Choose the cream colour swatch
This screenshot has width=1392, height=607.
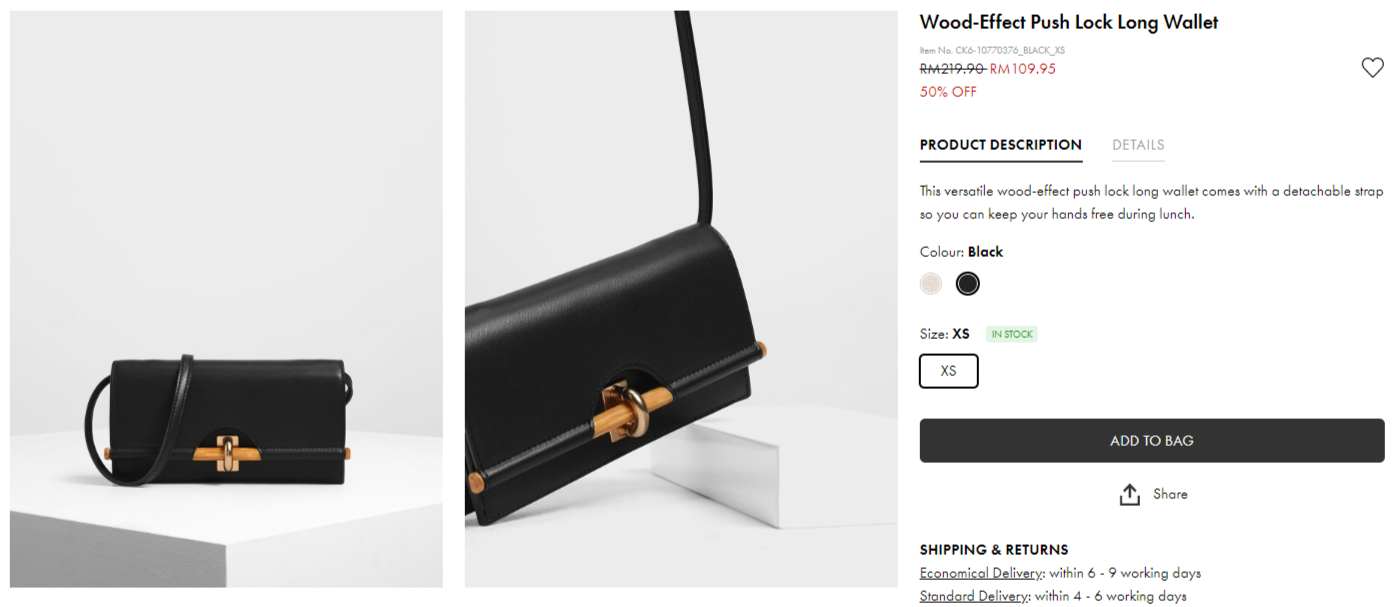pyautogui.click(x=931, y=284)
